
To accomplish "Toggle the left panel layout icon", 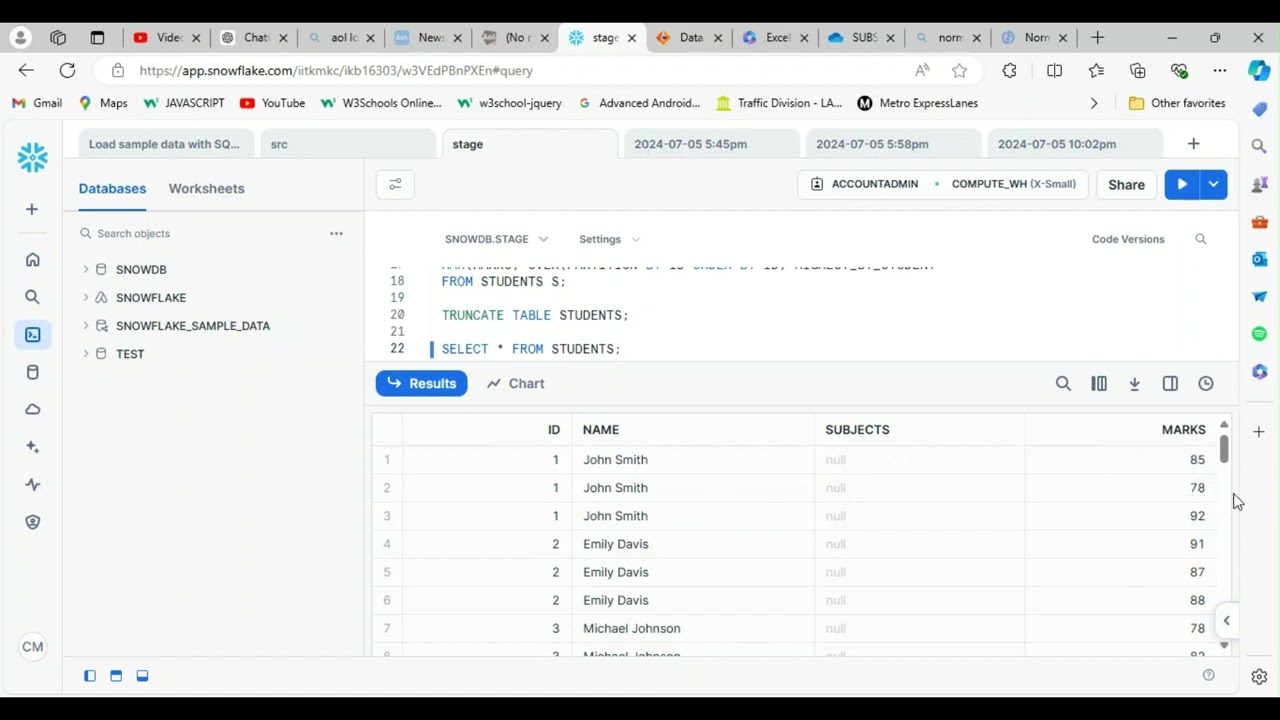I will 90,676.
